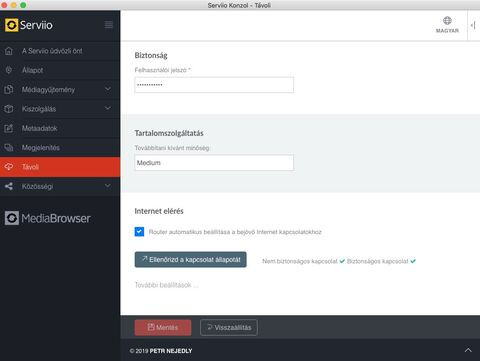Click the Kiszolgálás box icon
The width and height of the screenshot is (480, 361).
[9, 109]
